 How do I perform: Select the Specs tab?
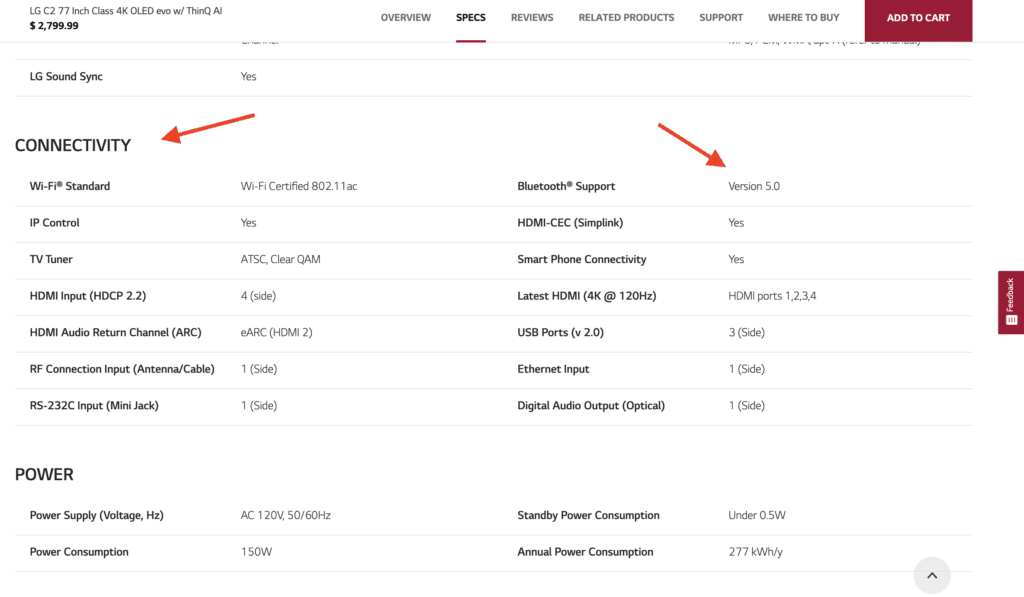coord(471,18)
